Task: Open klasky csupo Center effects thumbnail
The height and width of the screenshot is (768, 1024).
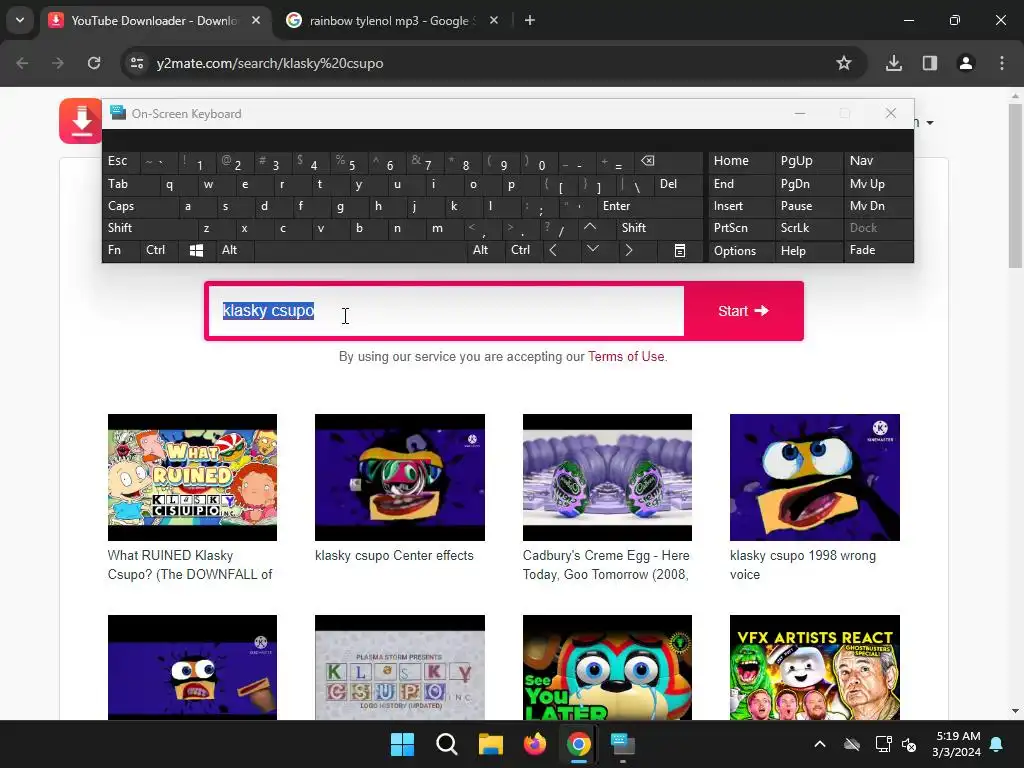Action: [x=400, y=477]
